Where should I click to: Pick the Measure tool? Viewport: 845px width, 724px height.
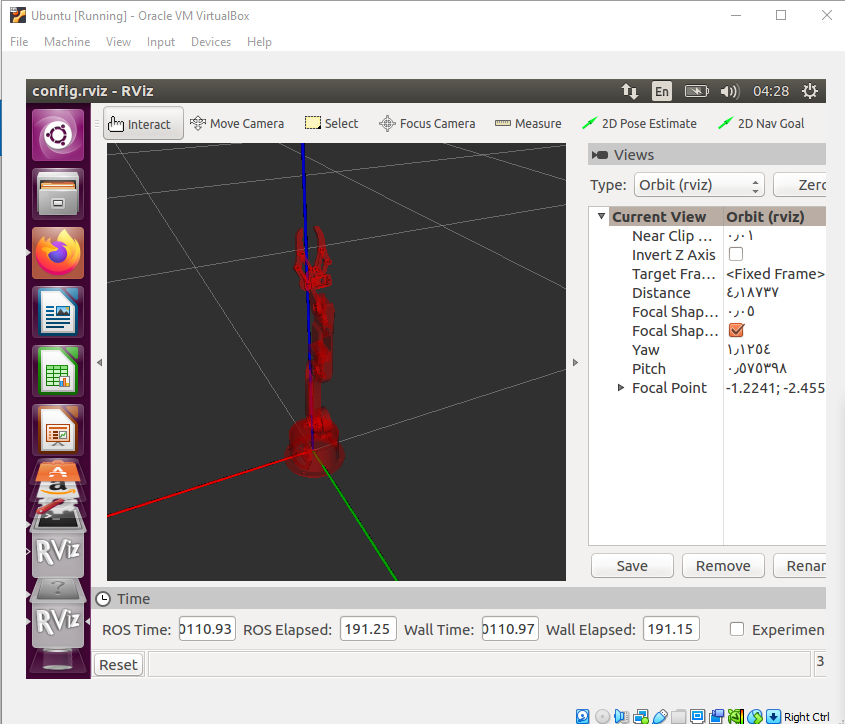coord(528,123)
